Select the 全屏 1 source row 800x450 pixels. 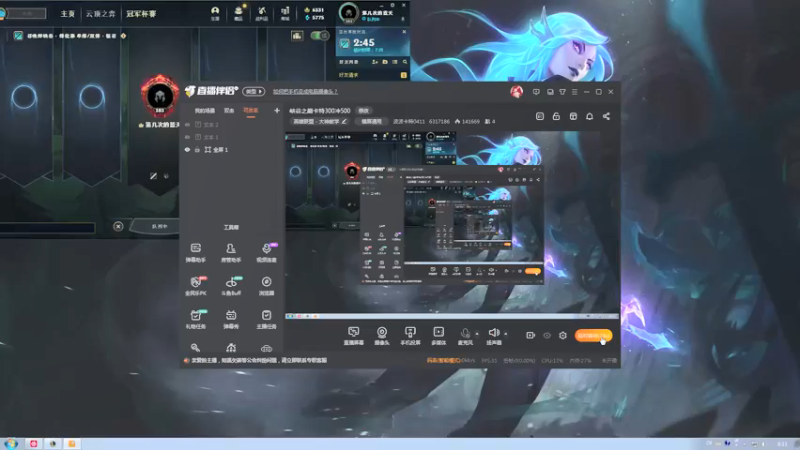pos(232,149)
